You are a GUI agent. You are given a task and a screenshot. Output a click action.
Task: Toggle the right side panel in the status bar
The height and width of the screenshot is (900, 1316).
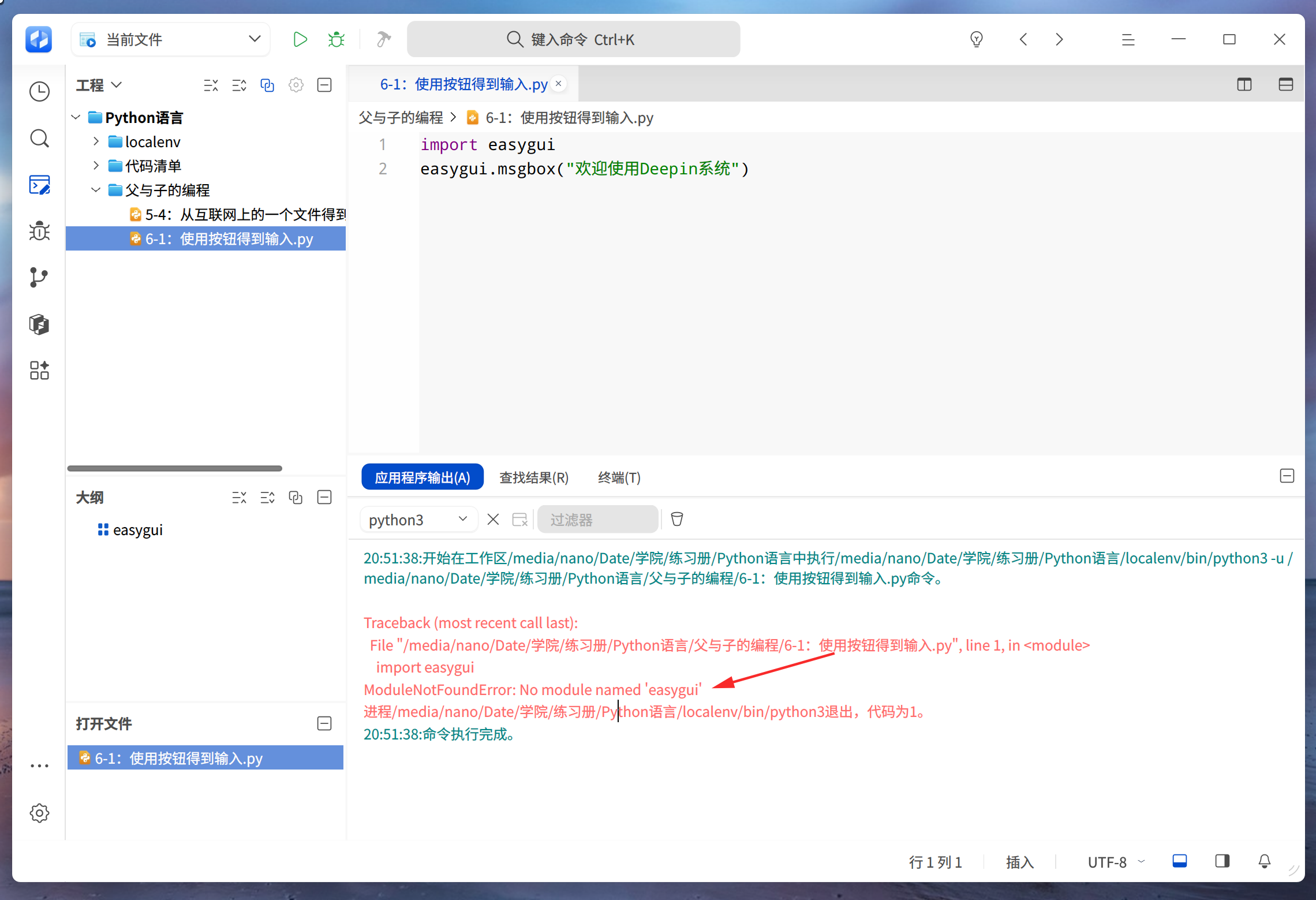1222,861
